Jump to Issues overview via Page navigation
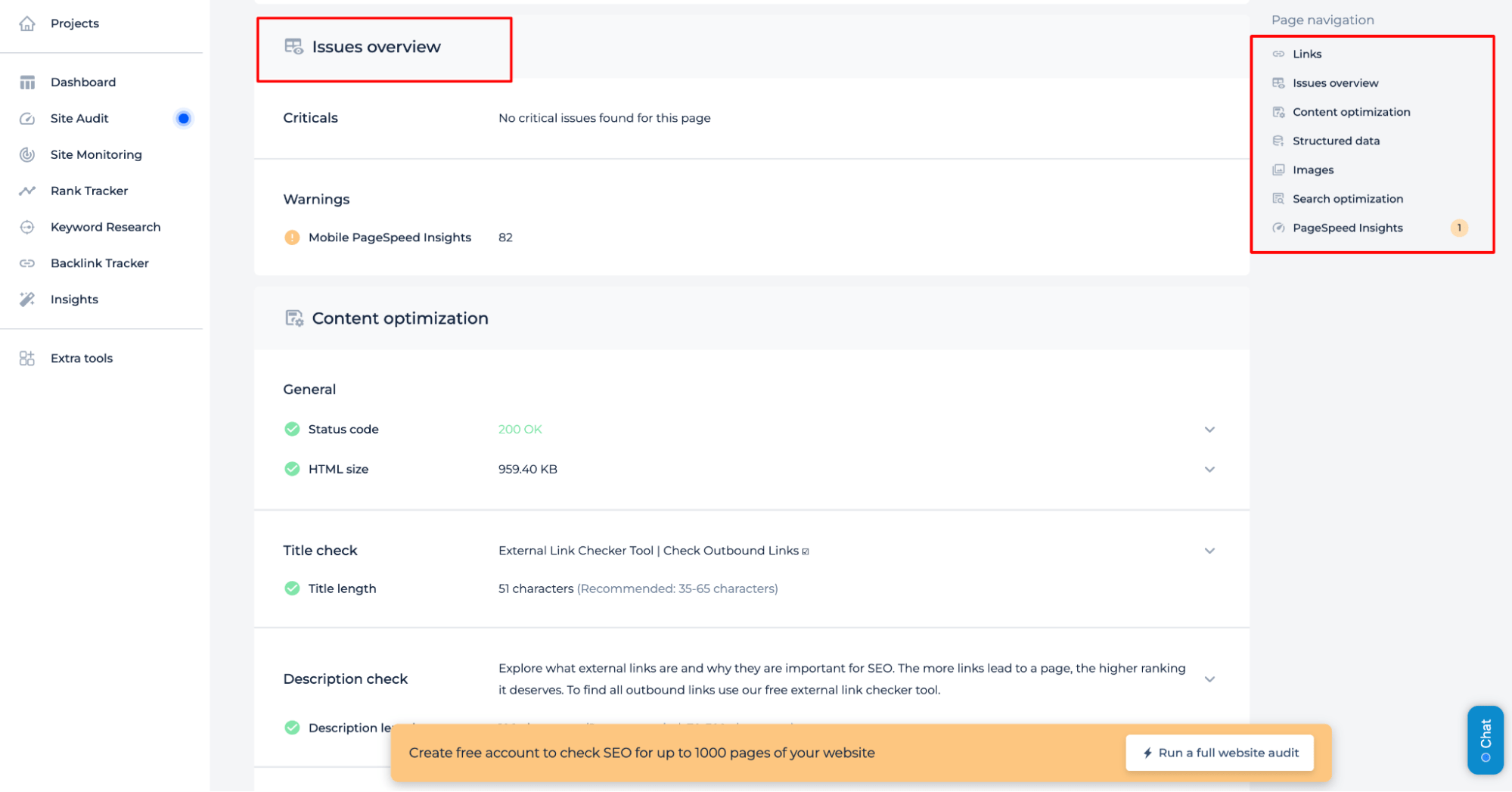Viewport: 1512px width, 792px height. [1335, 83]
